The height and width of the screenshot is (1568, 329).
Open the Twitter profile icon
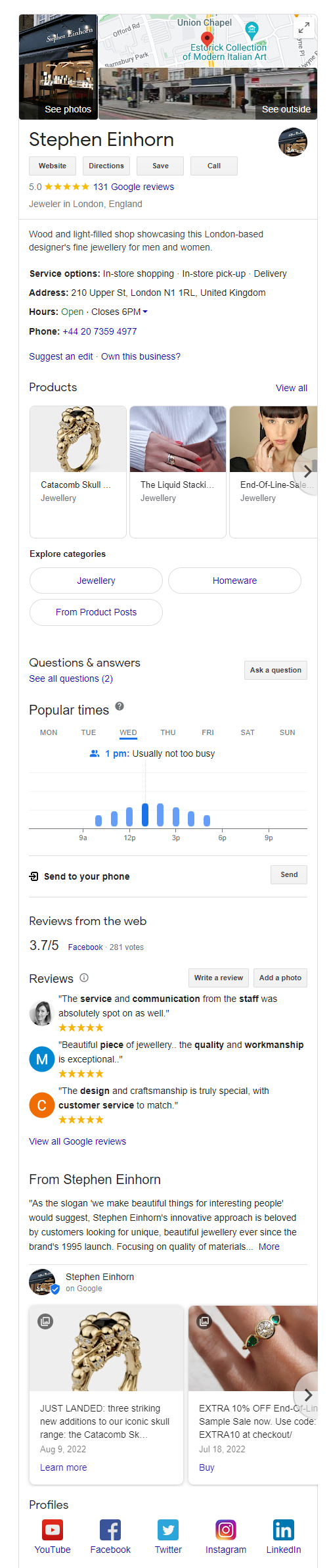coord(168,1530)
